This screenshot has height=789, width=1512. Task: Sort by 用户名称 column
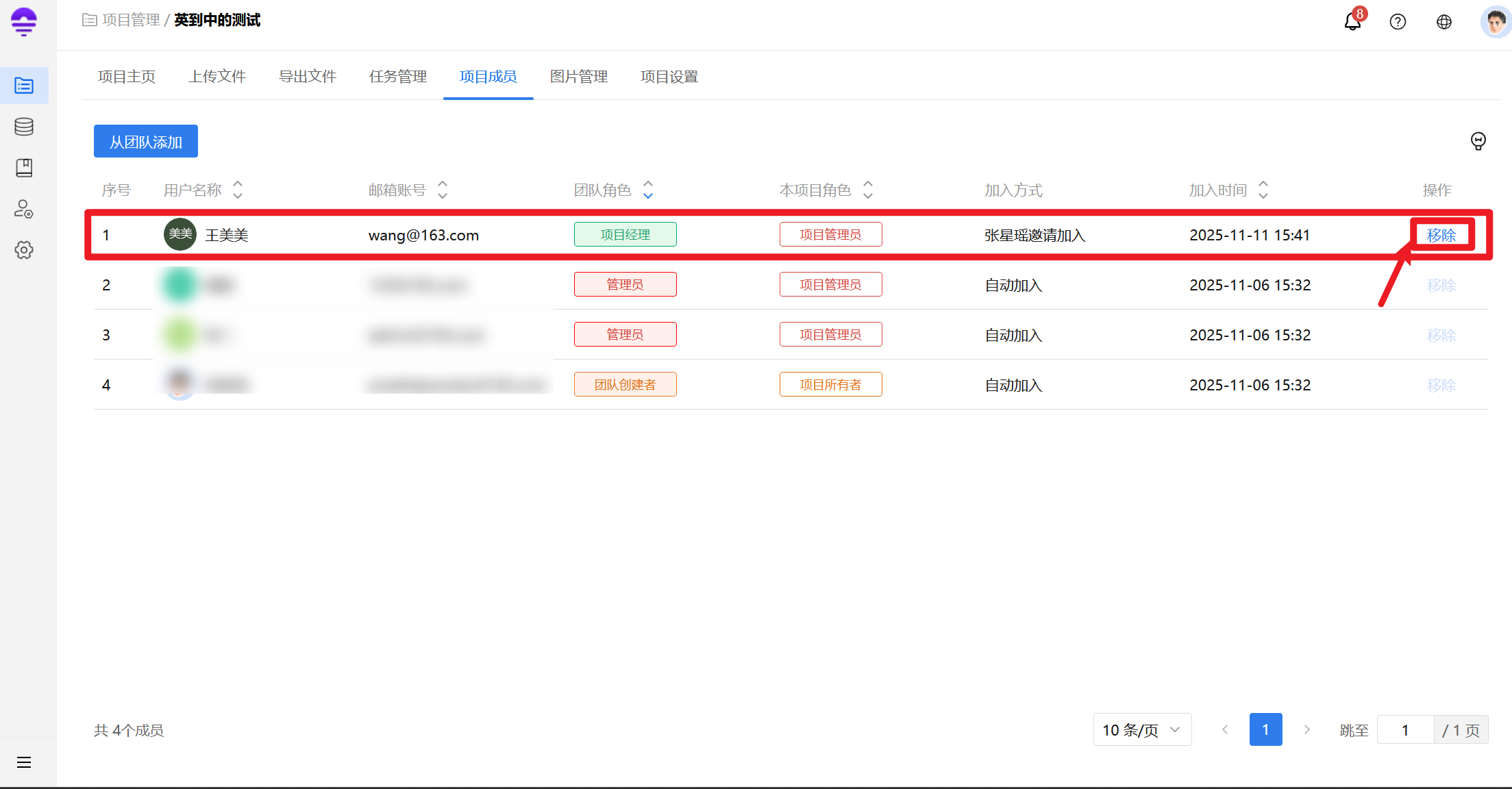238,190
